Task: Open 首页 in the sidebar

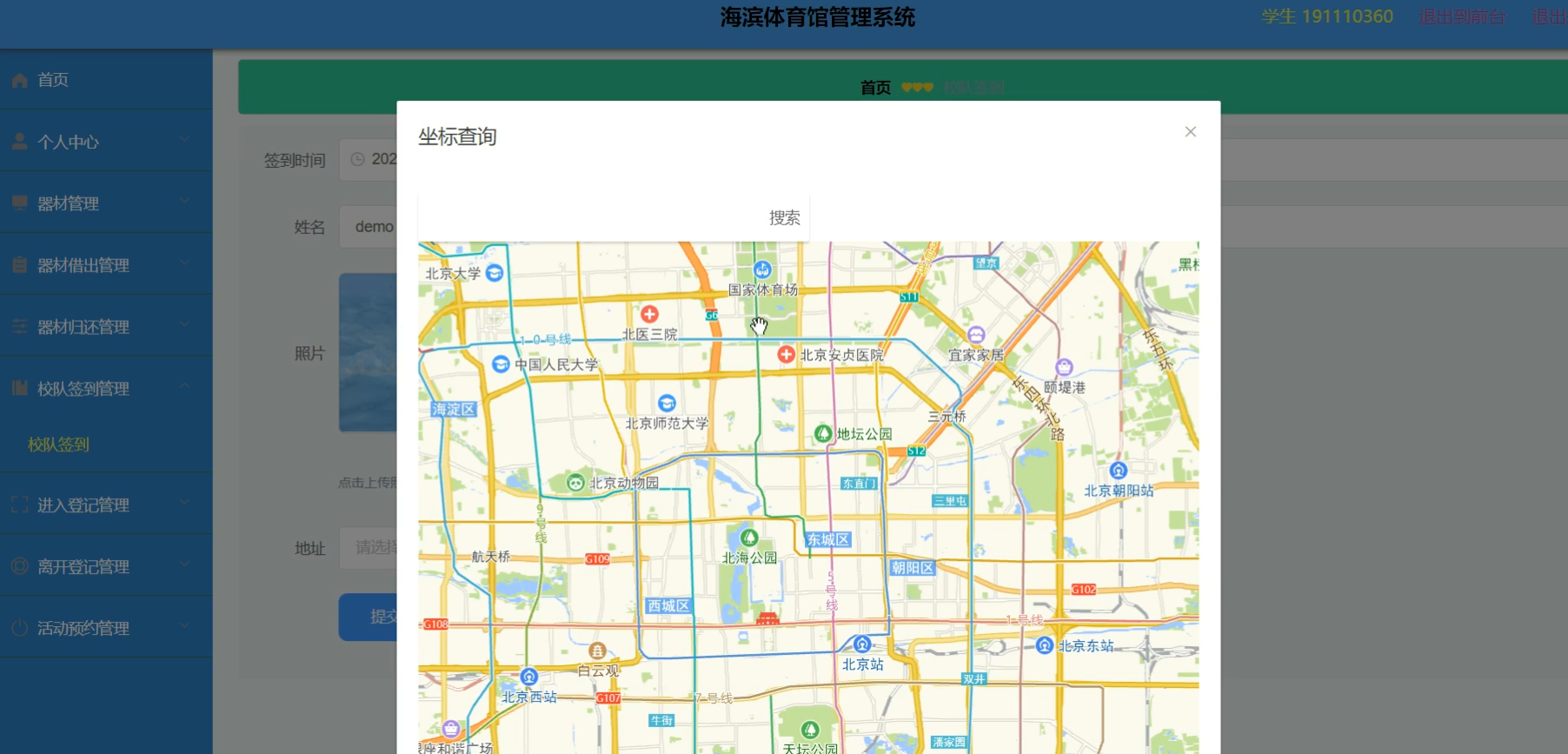Action: pyautogui.click(x=106, y=79)
